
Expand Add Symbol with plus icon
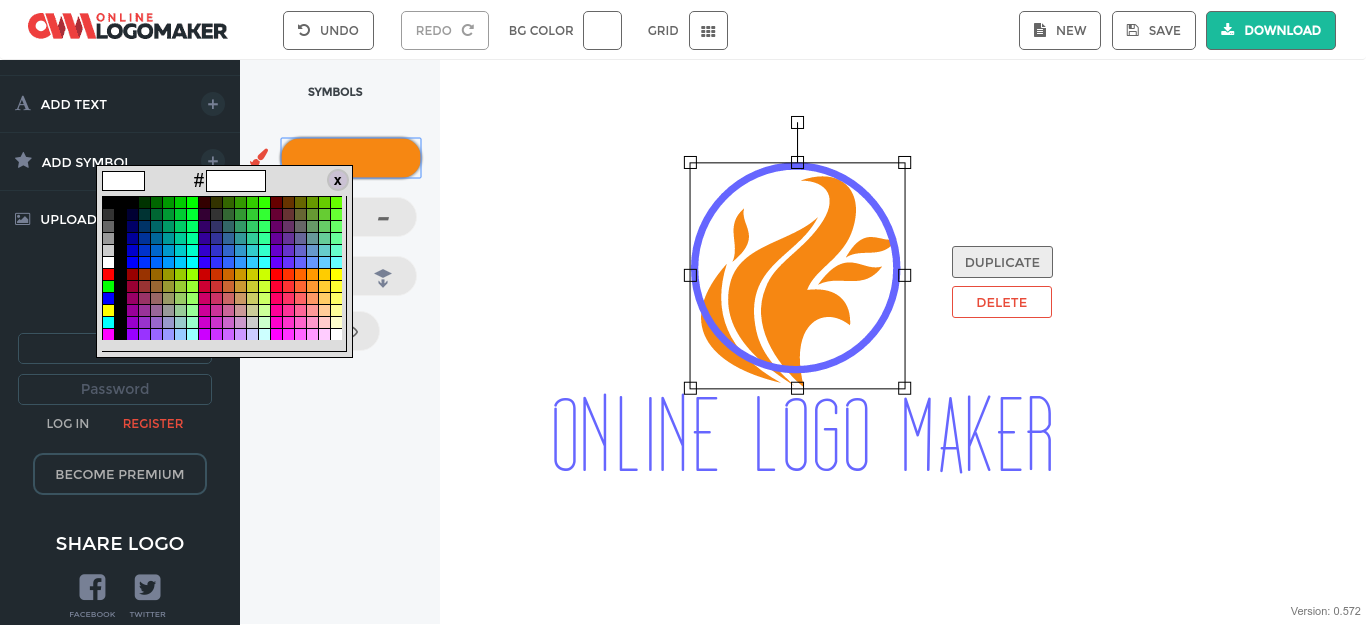tap(212, 160)
